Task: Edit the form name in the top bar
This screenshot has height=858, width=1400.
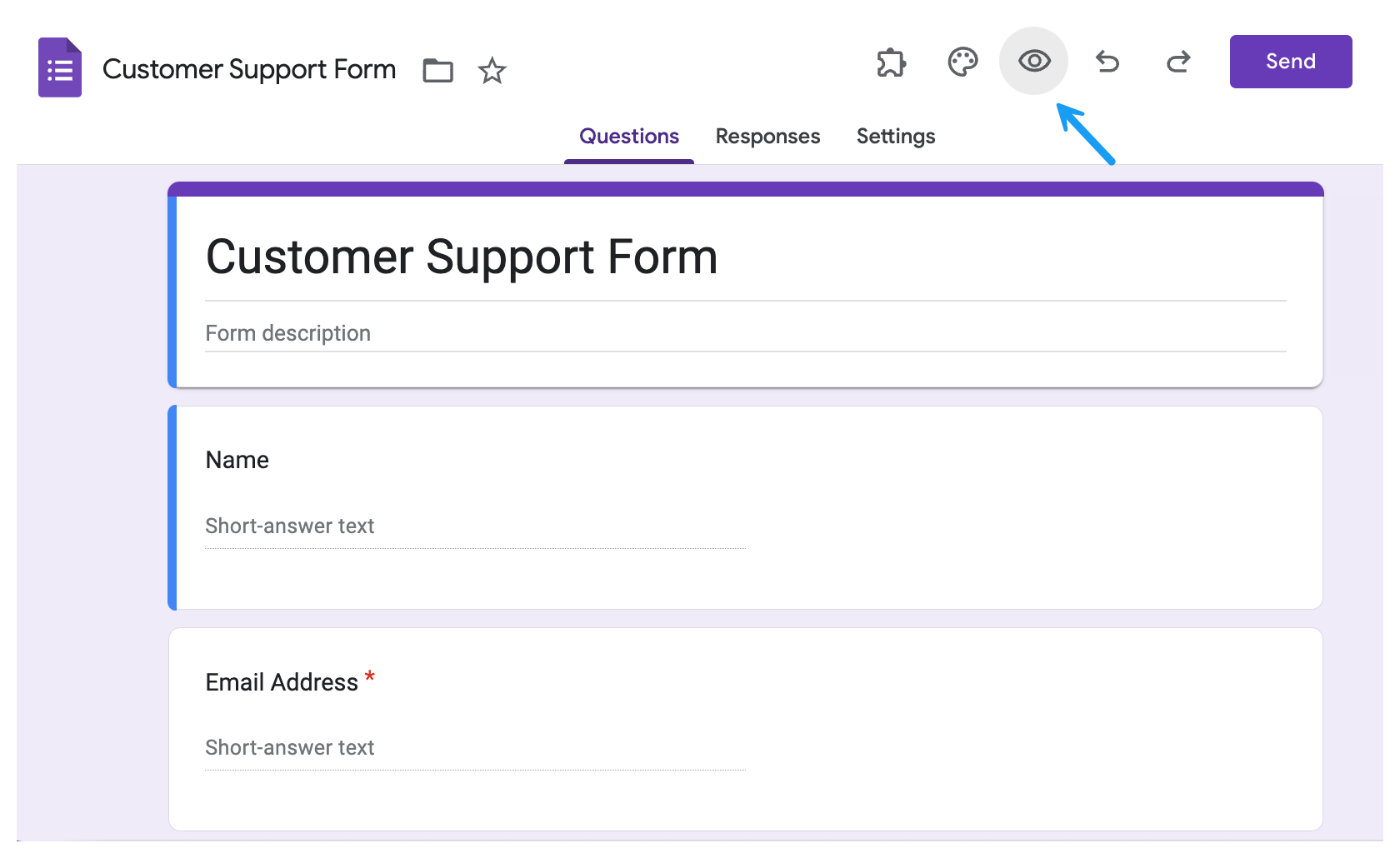Action: (x=248, y=69)
